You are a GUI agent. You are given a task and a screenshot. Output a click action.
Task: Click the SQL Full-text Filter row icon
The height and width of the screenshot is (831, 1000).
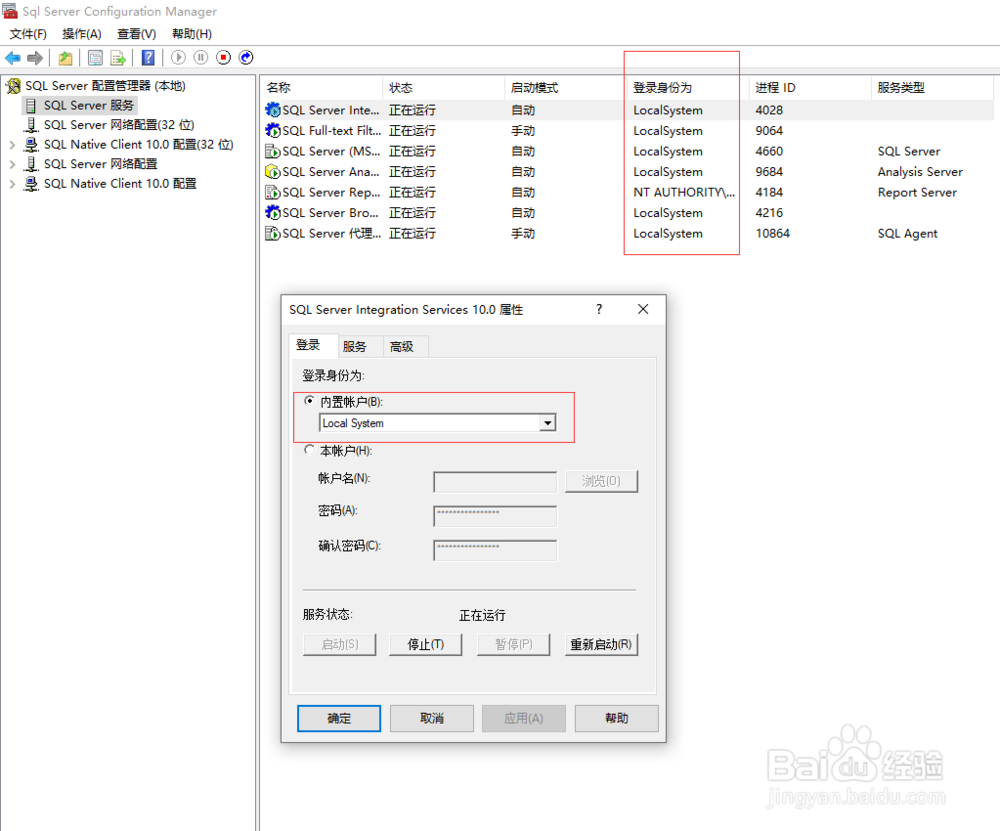pos(272,130)
